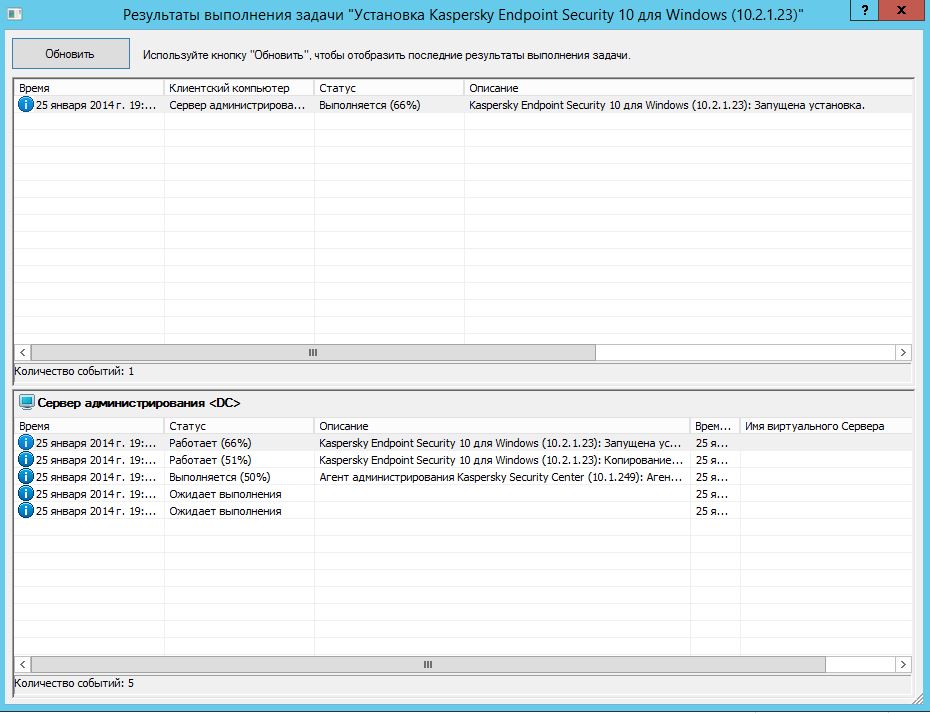Viewport: 930px width, 713px height.
Task: Open the help question mark button
Action: tap(865, 11)
